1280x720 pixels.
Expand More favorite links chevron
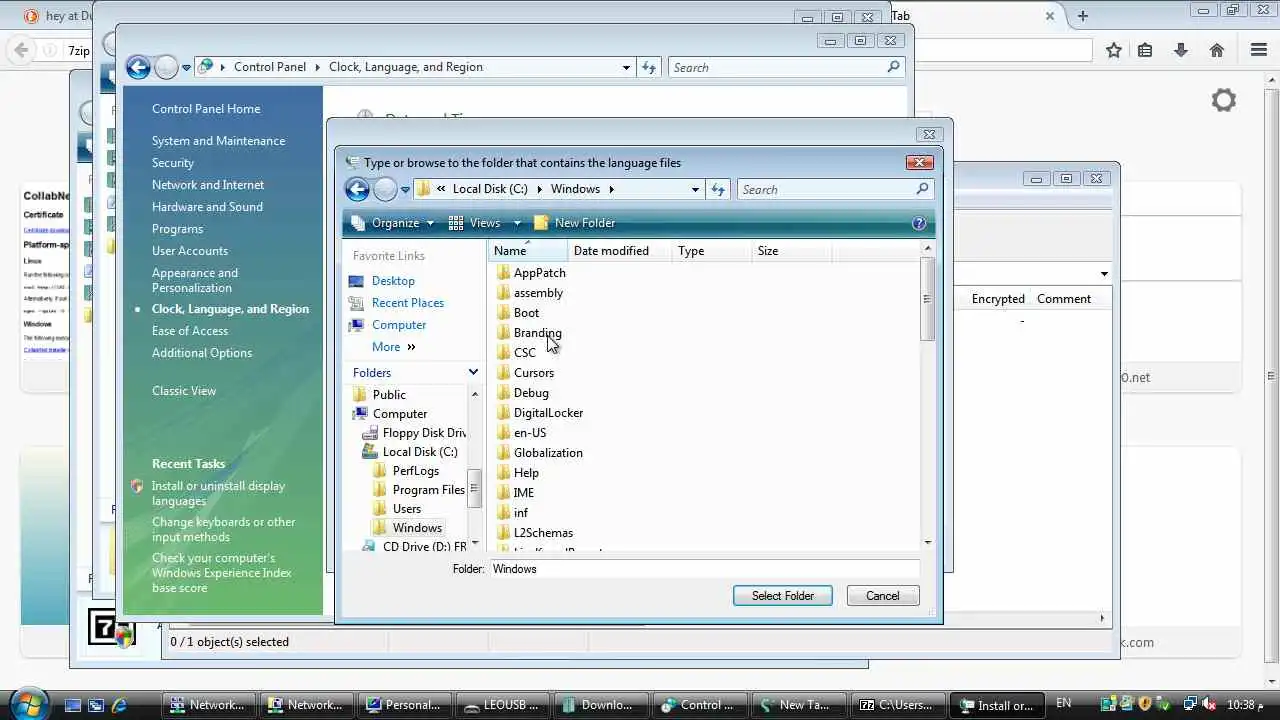point(411,347)
